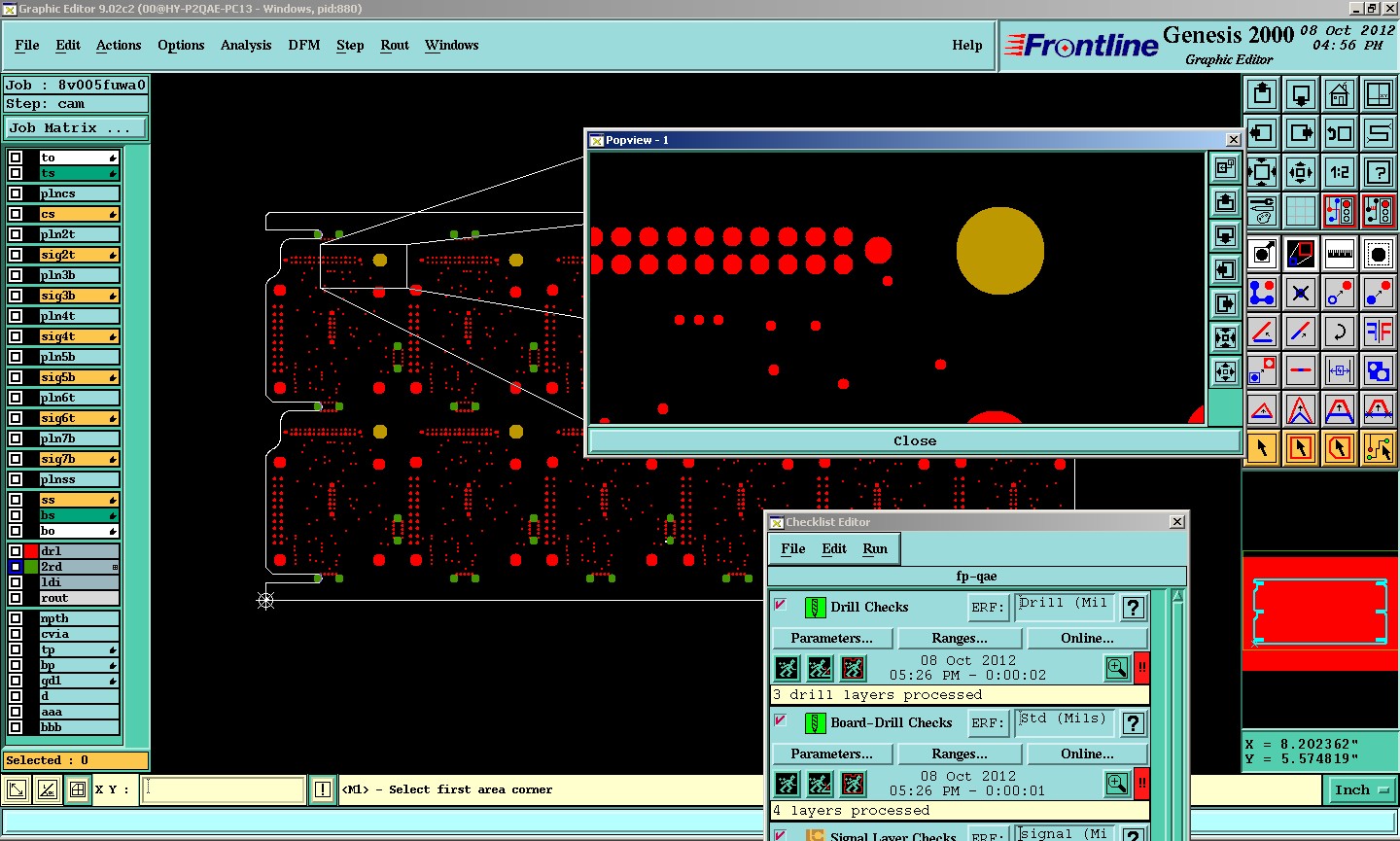Pan left with the left-arrow box icon
This screenshot has width=1400, height=841.
point(1262,133)
